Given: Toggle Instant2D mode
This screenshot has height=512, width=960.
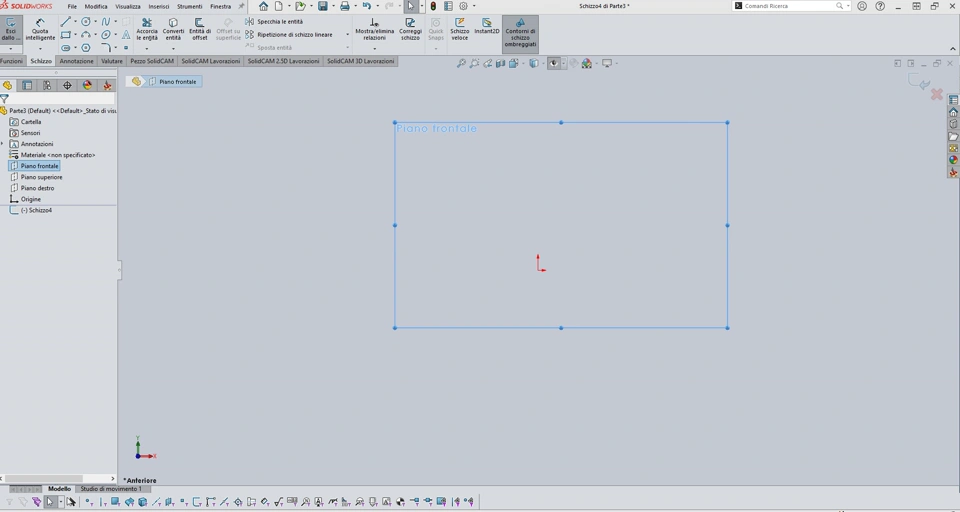Looking at the screenshot, I should tap(487, 26).
